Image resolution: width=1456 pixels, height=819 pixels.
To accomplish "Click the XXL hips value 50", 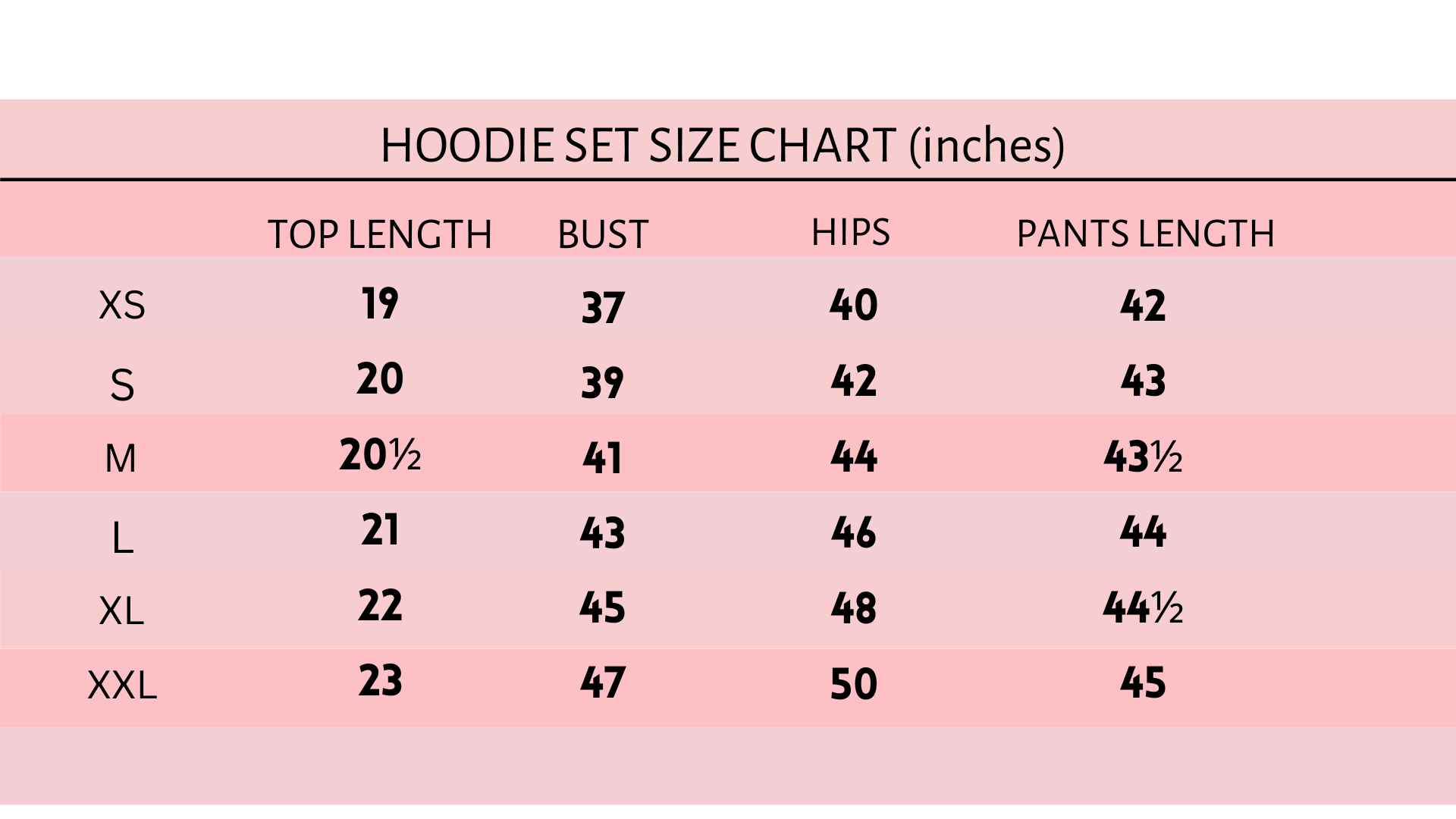I will pyautogui.click(x=854, y=684).
